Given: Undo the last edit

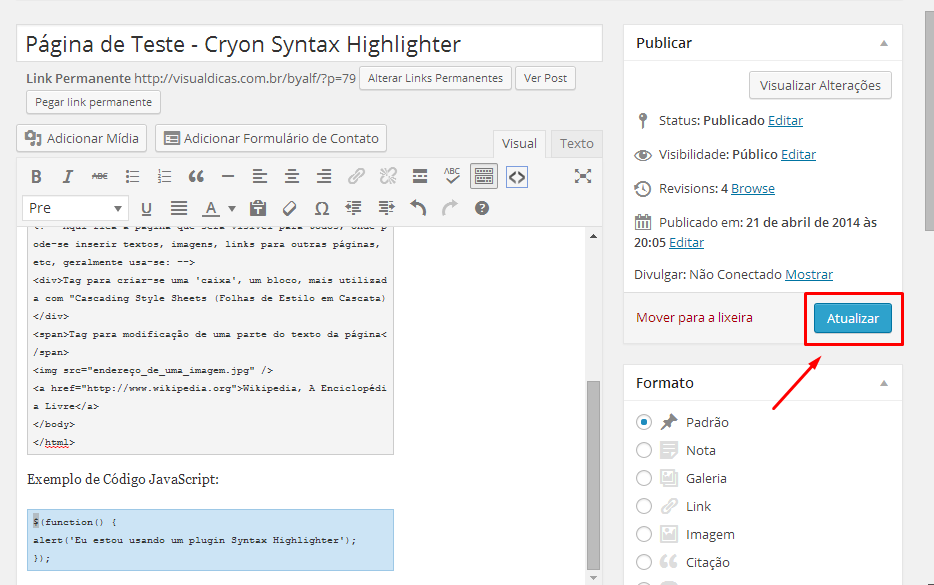Looking at the screenshot, I should (418, 209).
